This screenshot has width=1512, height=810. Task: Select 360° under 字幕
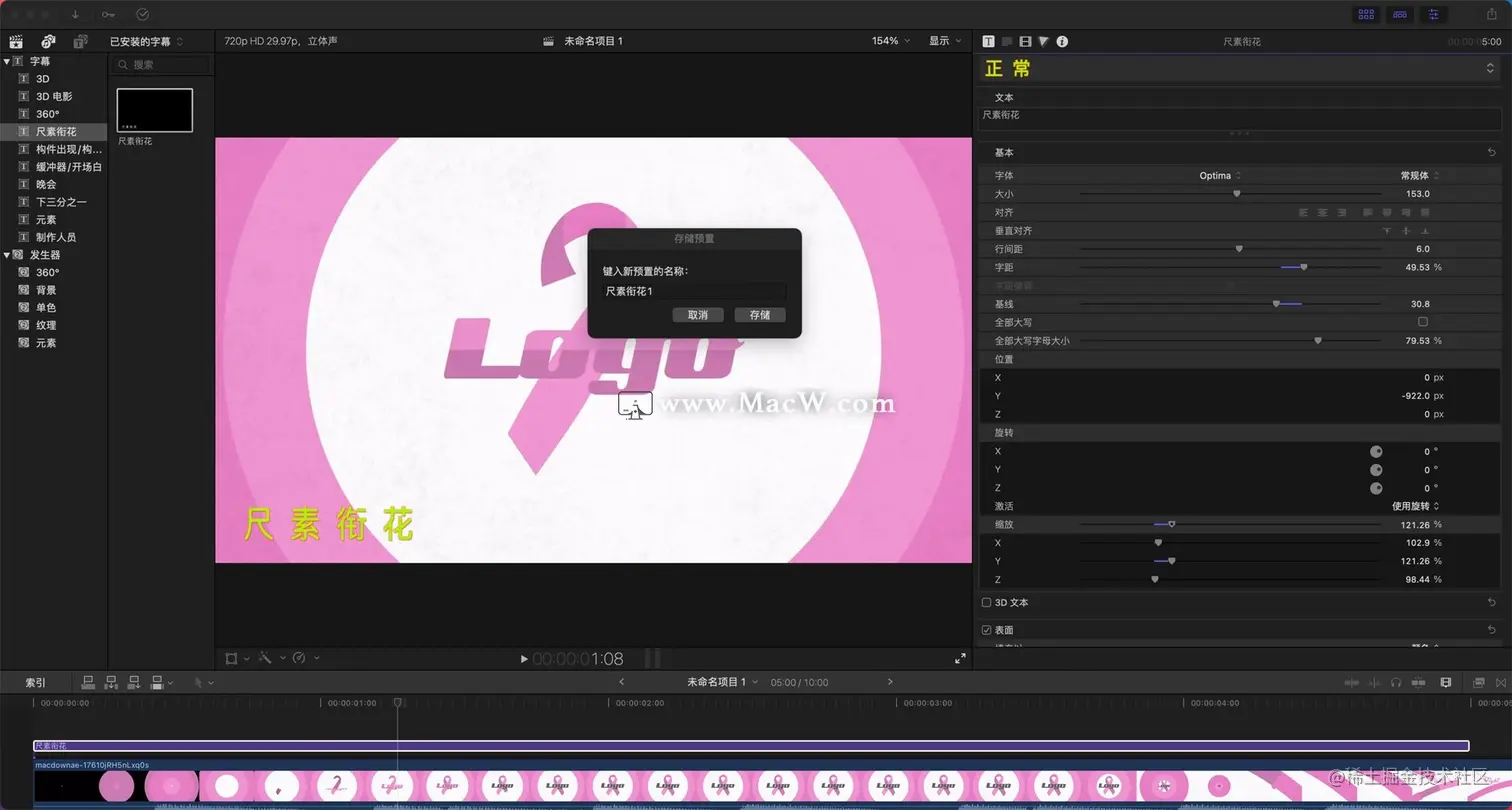(x=48, y=114)
